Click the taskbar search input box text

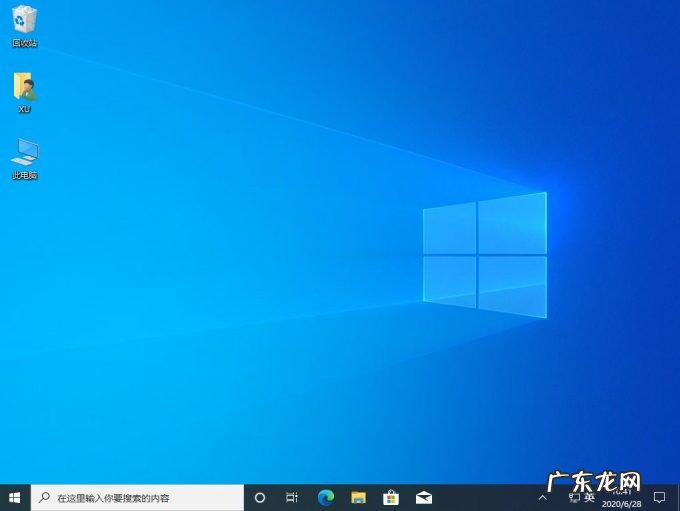(x=113, y=498)
